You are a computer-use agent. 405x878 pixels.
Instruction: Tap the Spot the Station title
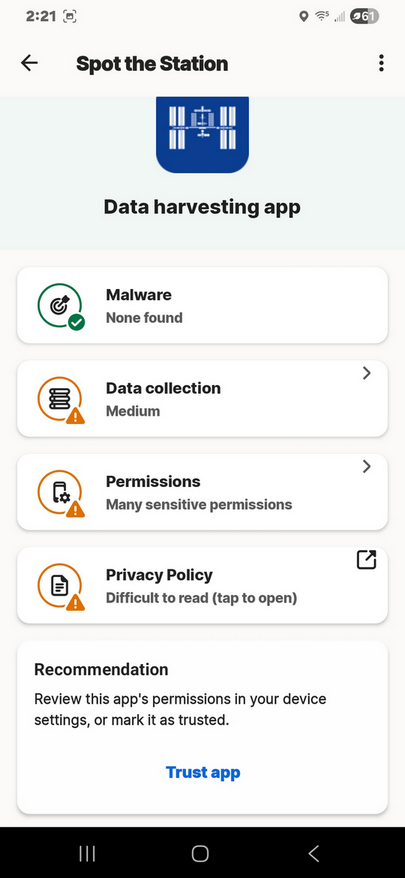click(x=152, y=63)
